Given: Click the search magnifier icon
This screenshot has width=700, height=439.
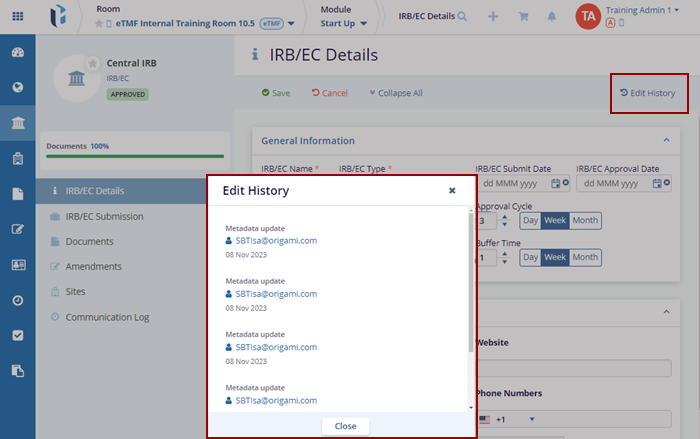Looking at the screenshot, I should (x=462, y=16).
